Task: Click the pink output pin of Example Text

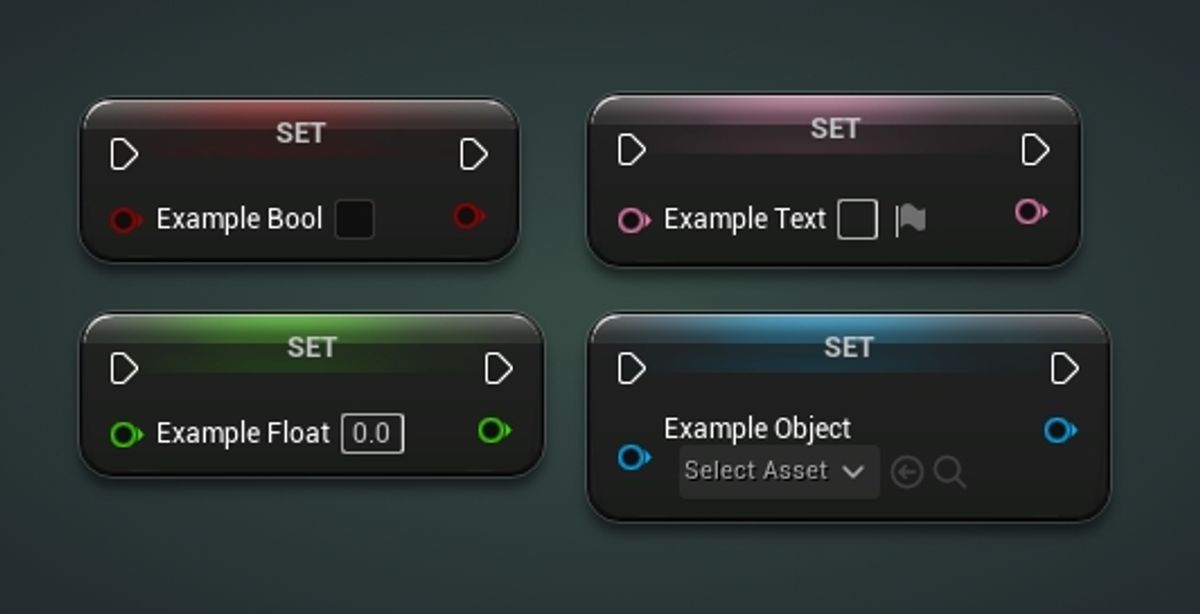Action: (1030, 212)
